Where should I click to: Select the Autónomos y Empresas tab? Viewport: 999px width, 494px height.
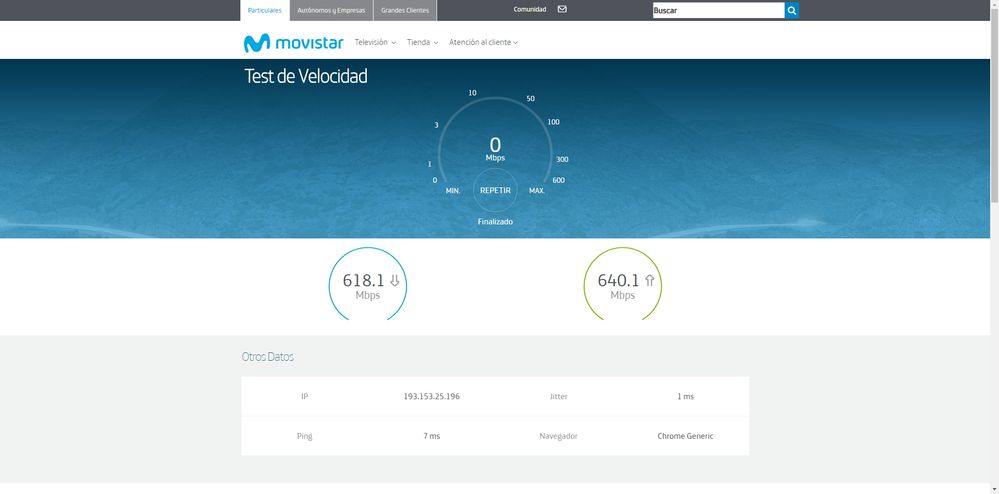click(x=331, y=10)
